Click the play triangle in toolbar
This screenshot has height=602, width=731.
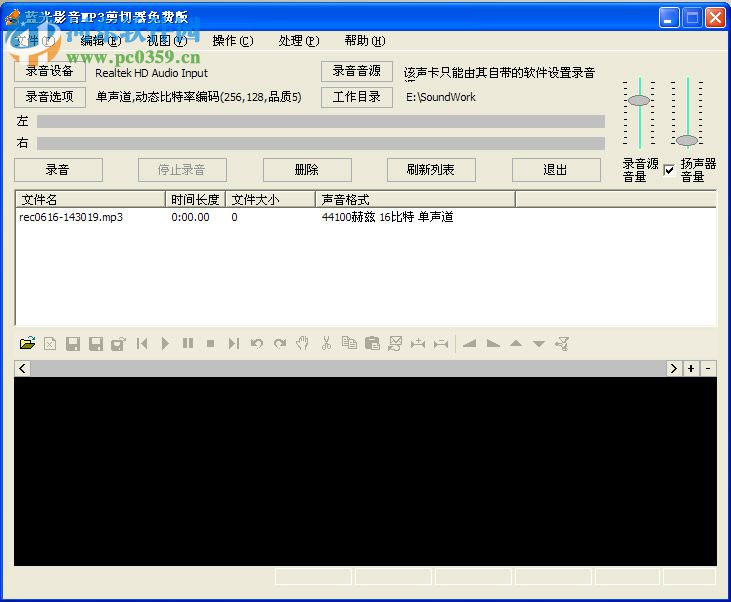click(x=165, y=344)
